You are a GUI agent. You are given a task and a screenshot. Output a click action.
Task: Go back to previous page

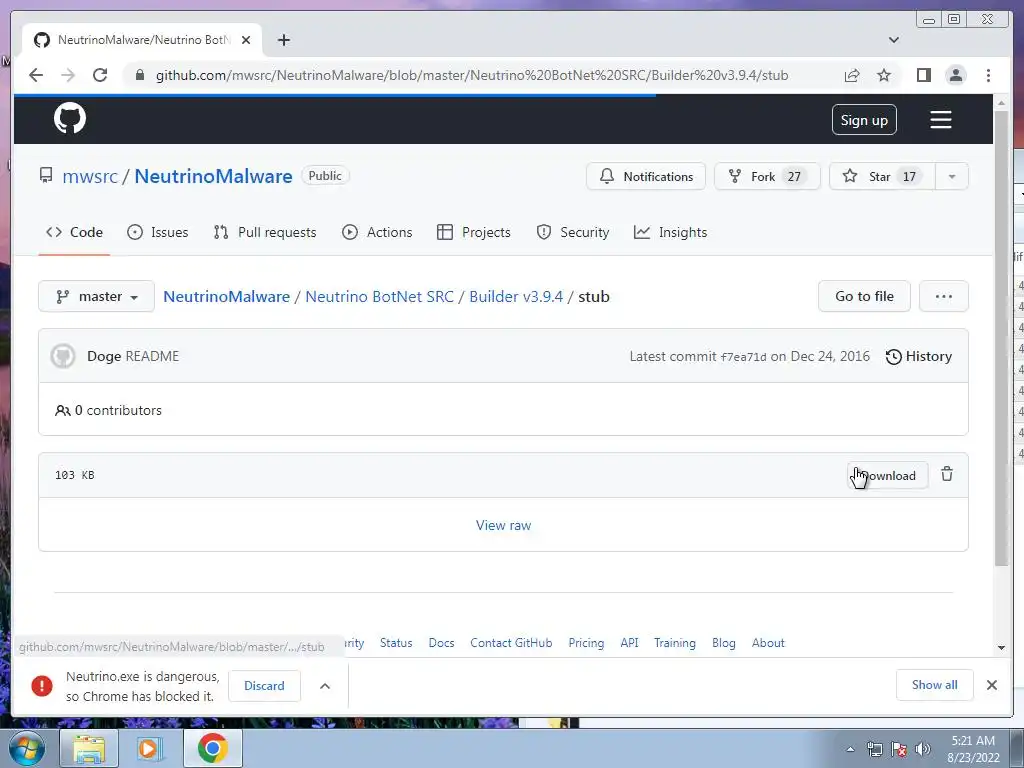(x=36, y=75)
